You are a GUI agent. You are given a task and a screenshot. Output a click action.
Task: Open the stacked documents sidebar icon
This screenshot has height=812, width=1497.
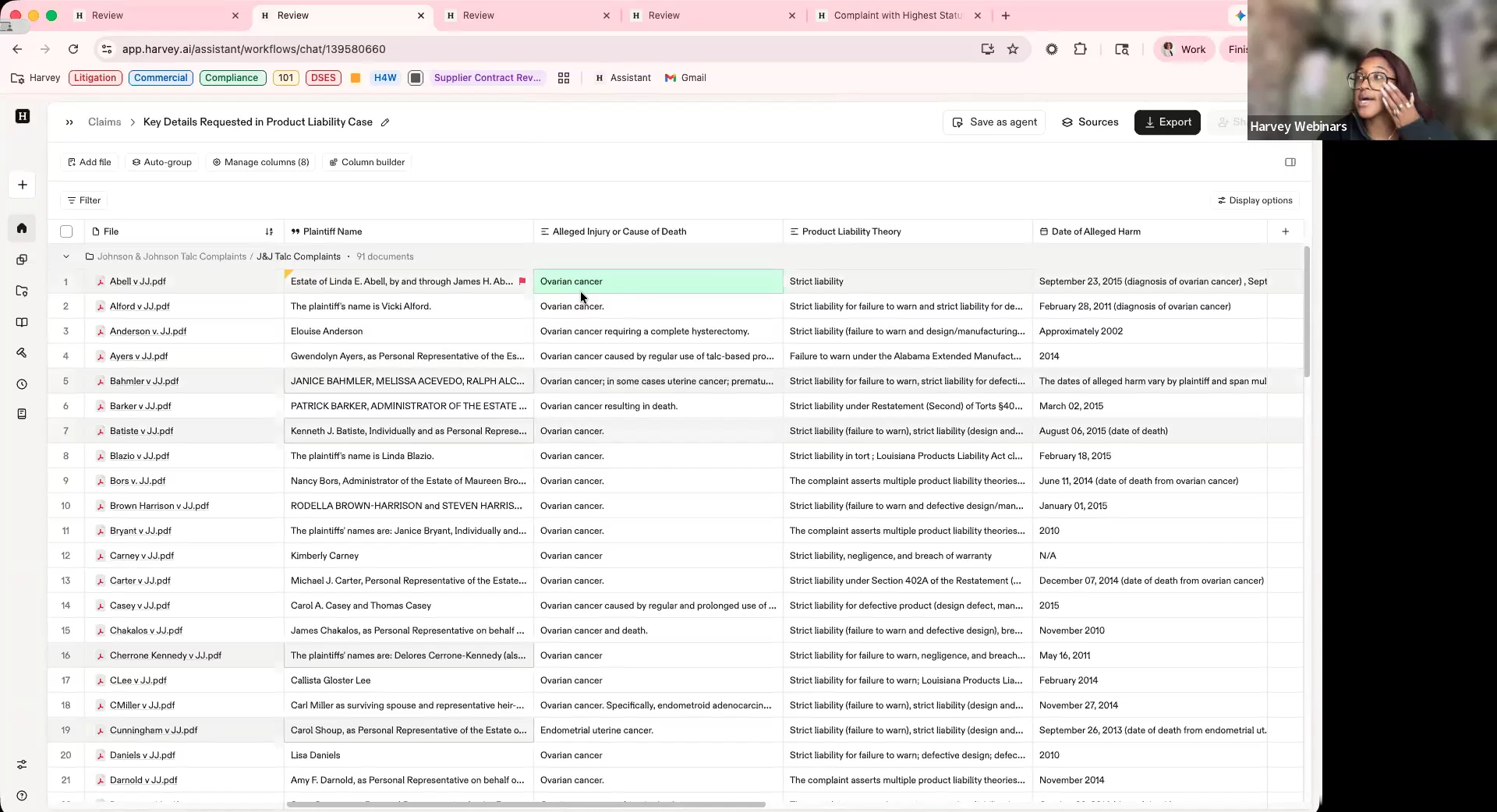click(22, 259)
